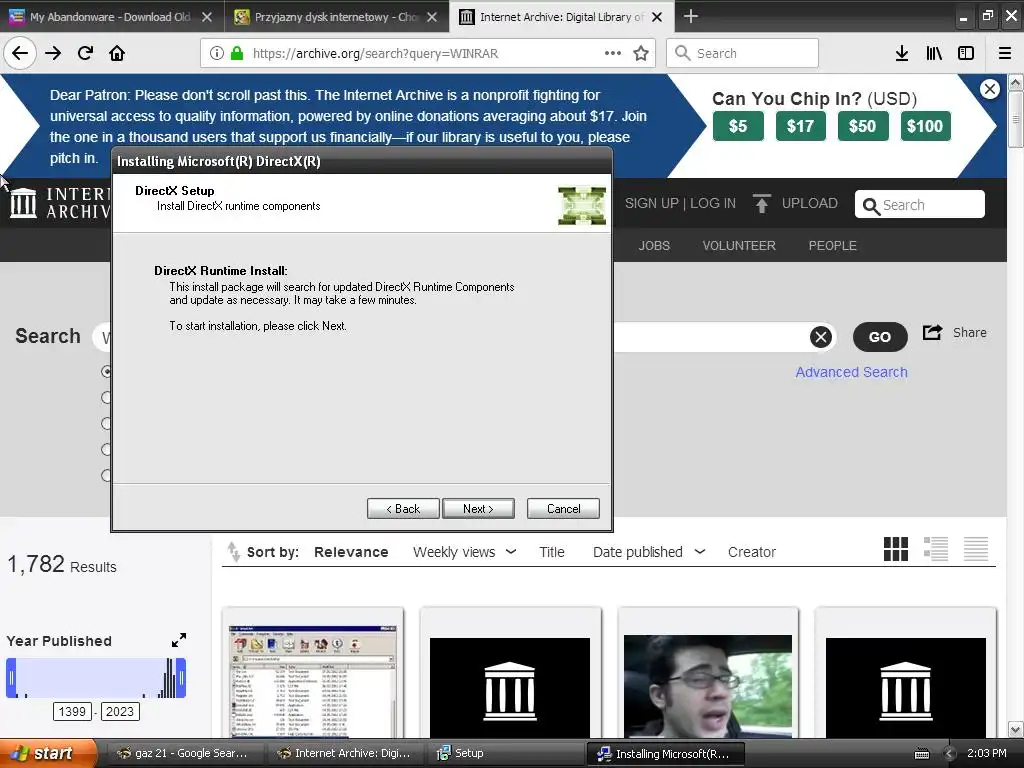Click the Internet Archive logo
Image resolution: width=1024 pixels, height=768 pixels.
pos(24,203)
